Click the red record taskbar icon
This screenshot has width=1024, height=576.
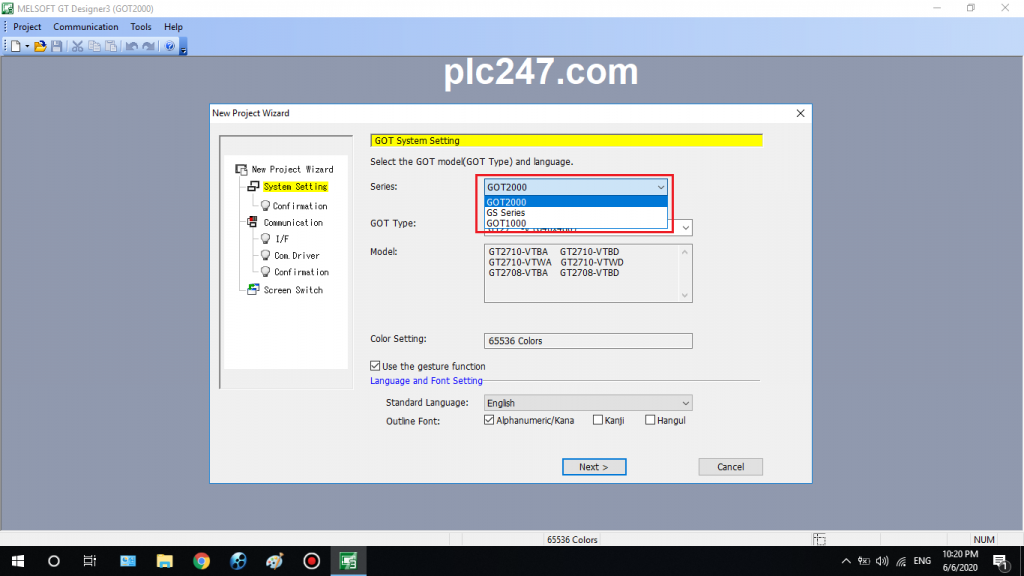tap(312, 561)
